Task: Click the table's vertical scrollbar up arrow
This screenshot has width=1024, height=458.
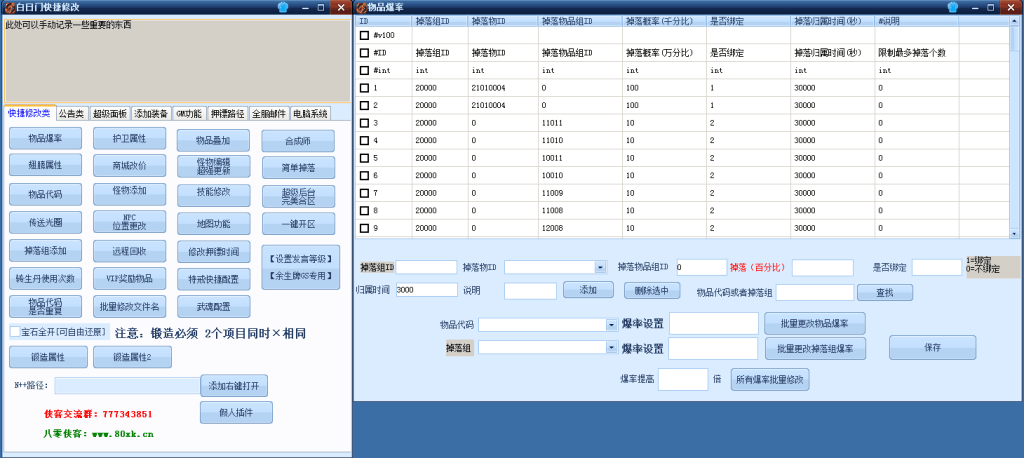Action: [x=1014, y=20]
